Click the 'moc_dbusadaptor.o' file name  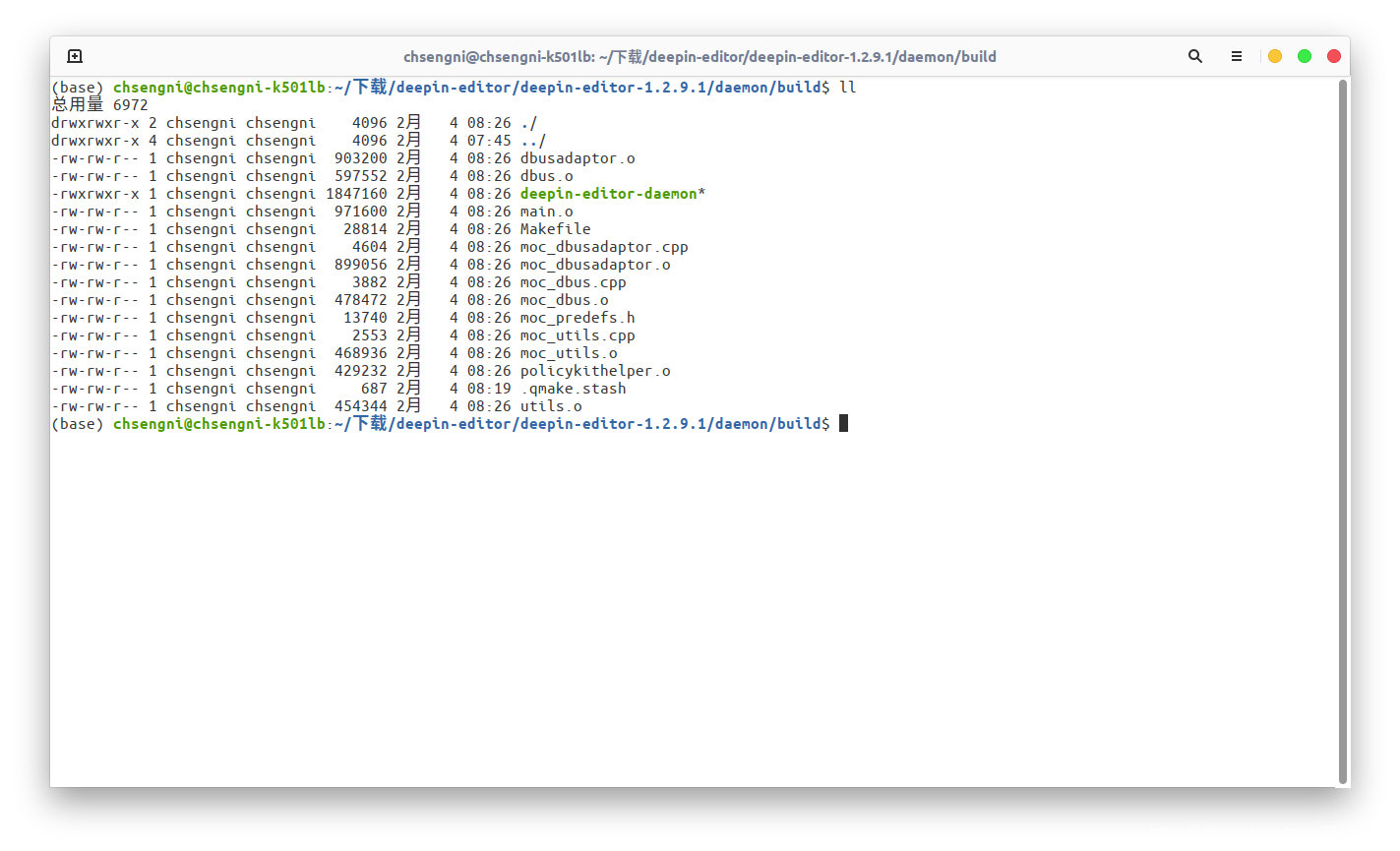595,265
